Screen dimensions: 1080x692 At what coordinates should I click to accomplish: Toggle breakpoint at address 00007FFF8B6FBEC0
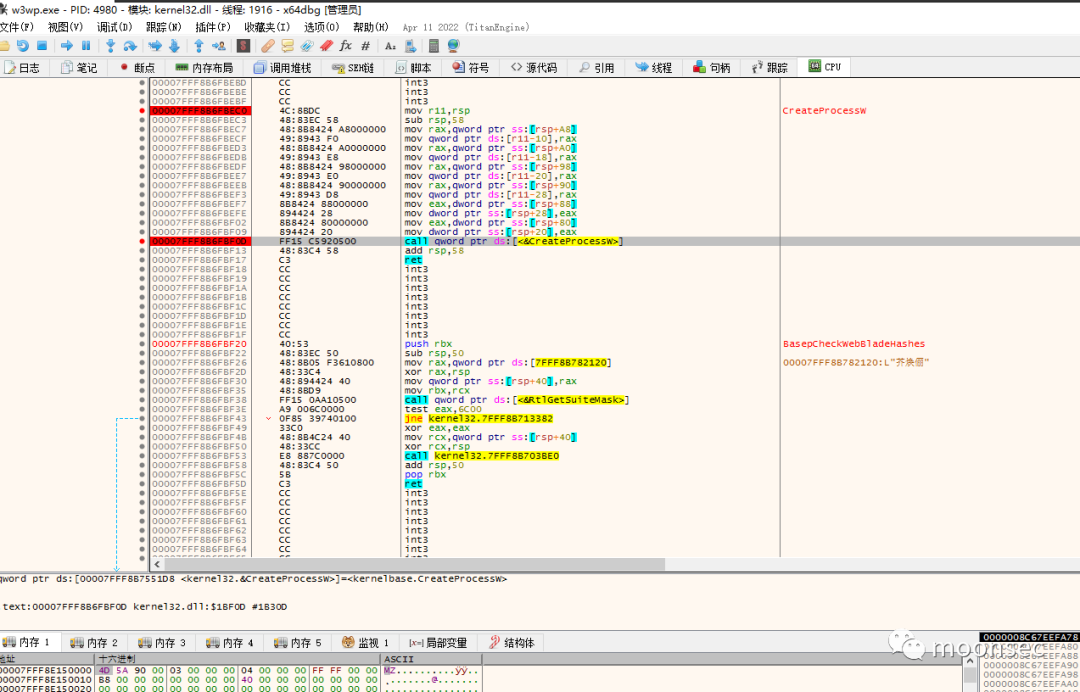[x=142, y=111]
